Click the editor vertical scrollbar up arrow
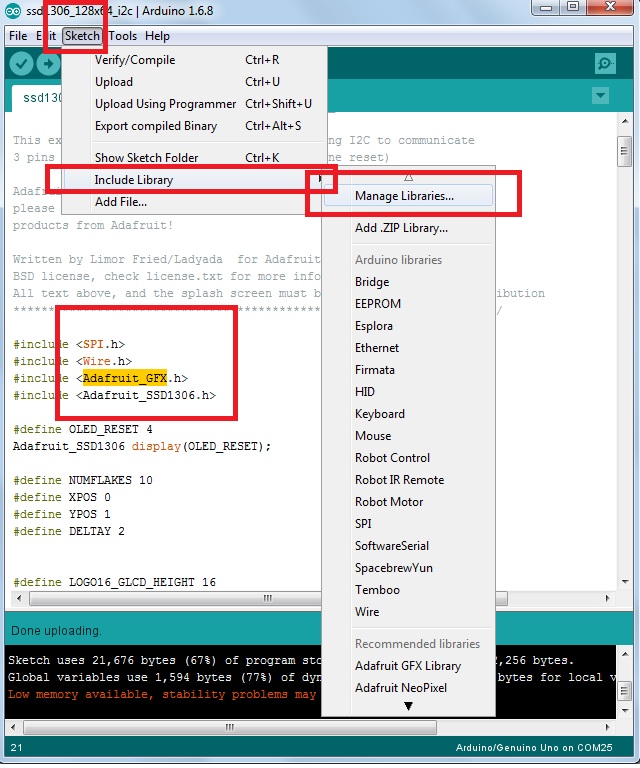Viewport: 640px width, 768px height. click(x=625, y=121)
